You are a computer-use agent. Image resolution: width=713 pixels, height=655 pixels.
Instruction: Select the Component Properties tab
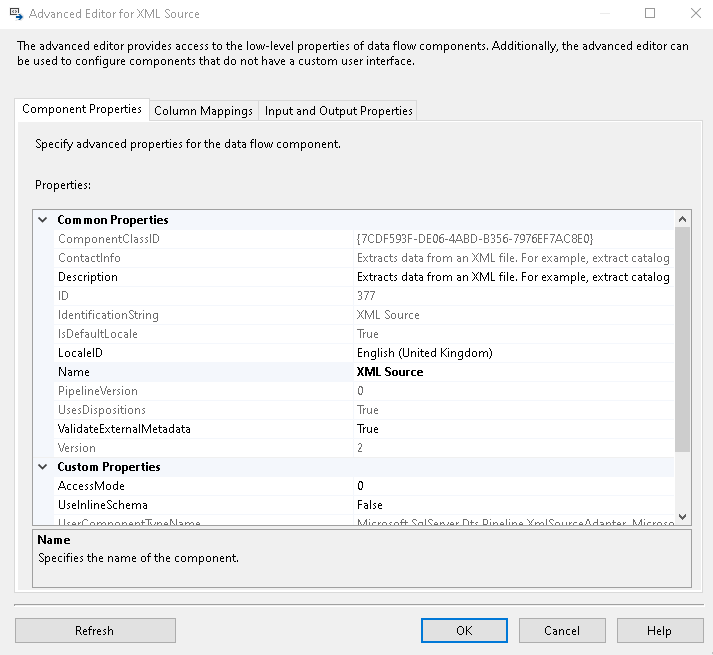click(82, 110)
